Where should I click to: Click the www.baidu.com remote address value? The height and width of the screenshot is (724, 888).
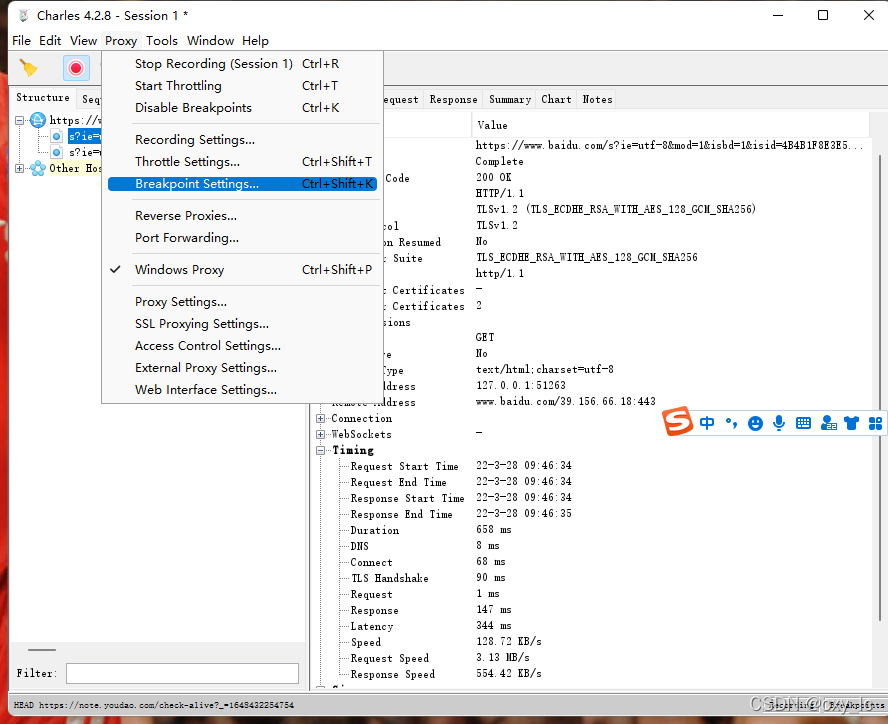click(x=565, y=401)
